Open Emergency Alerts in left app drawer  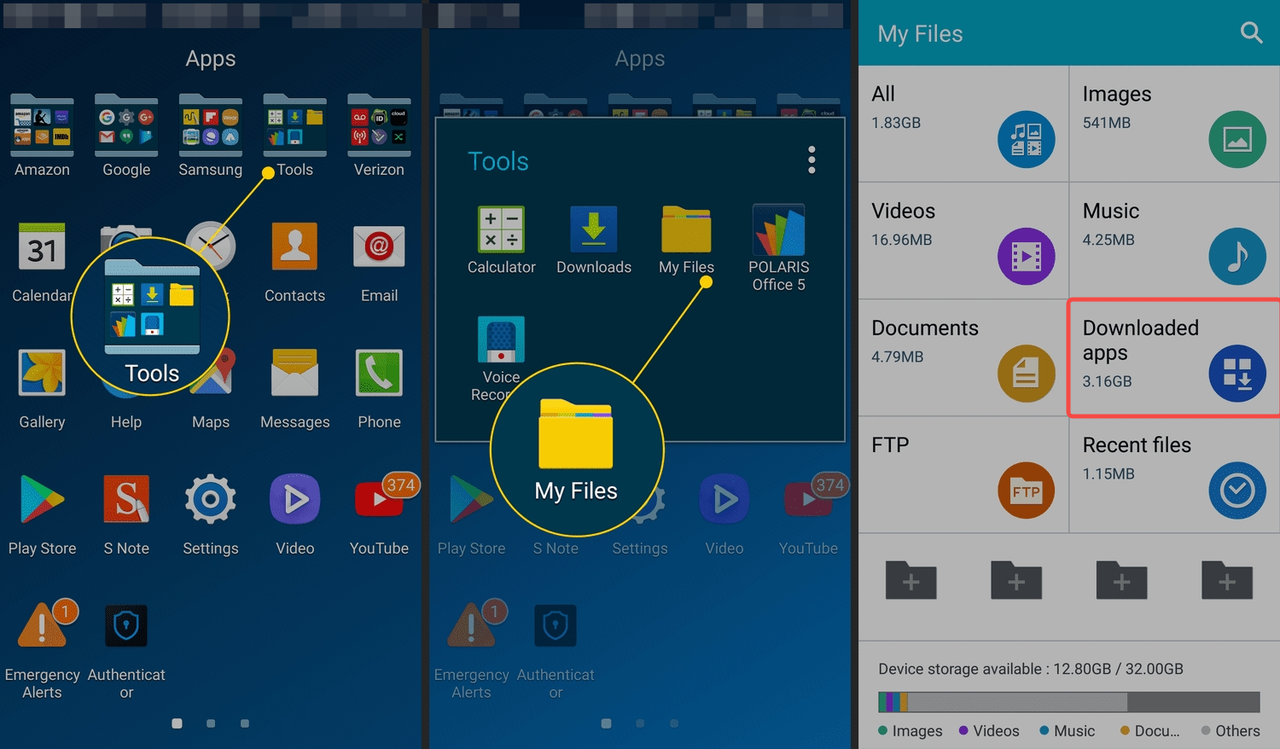(42, 649)
